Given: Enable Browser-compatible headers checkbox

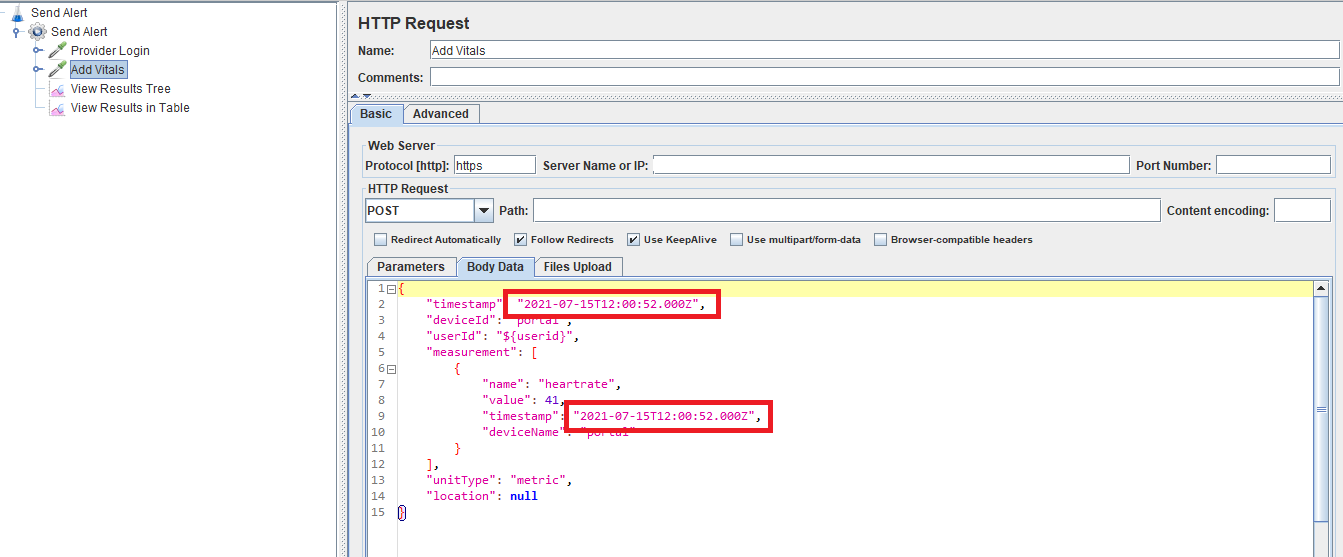Looking at the screenshot, I should (x=880, y=240).
